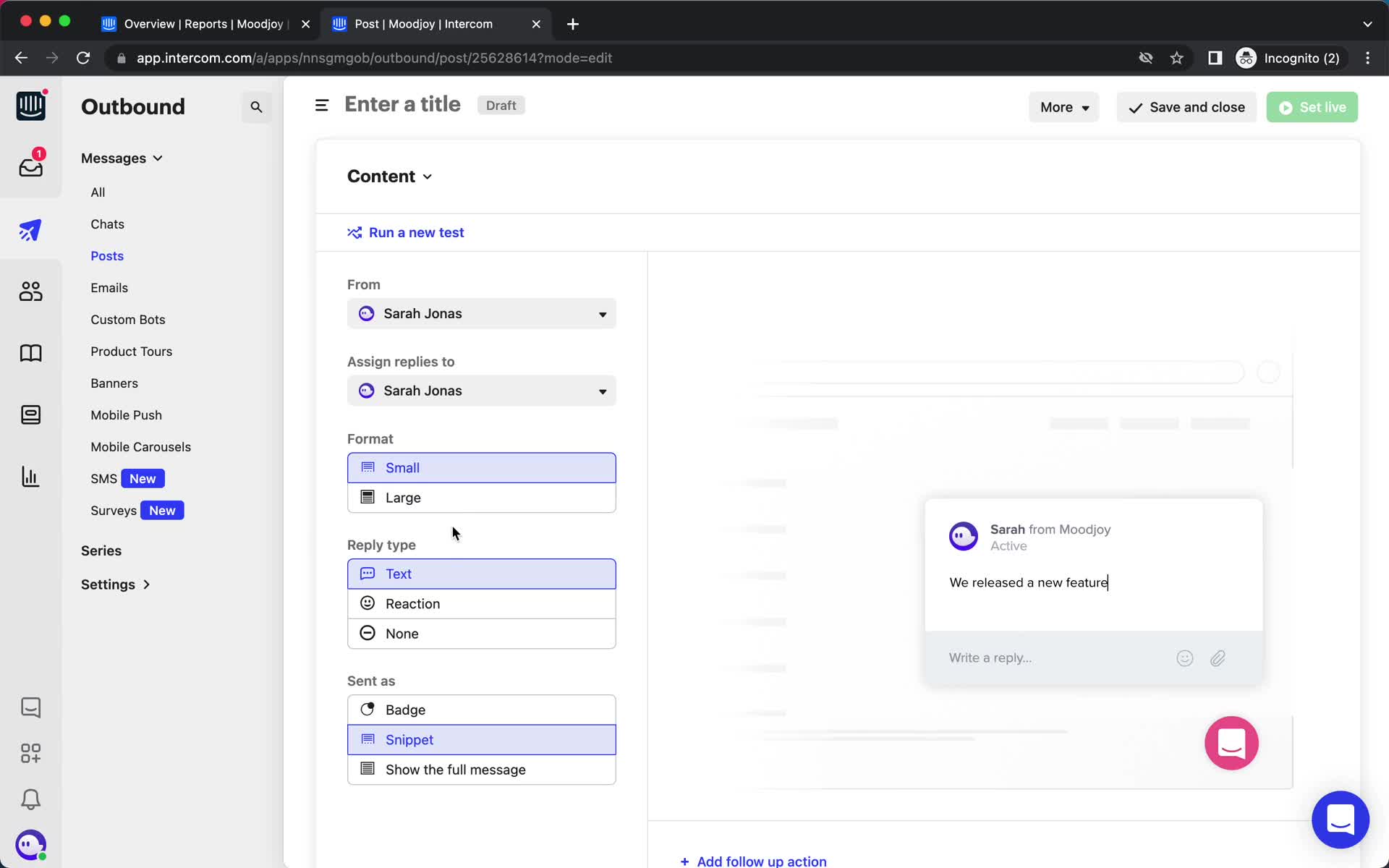Click the emoji icon in reply preview
This screenshot has width=1389, height=868.
pyautogui.click(x=1184, y=658)
